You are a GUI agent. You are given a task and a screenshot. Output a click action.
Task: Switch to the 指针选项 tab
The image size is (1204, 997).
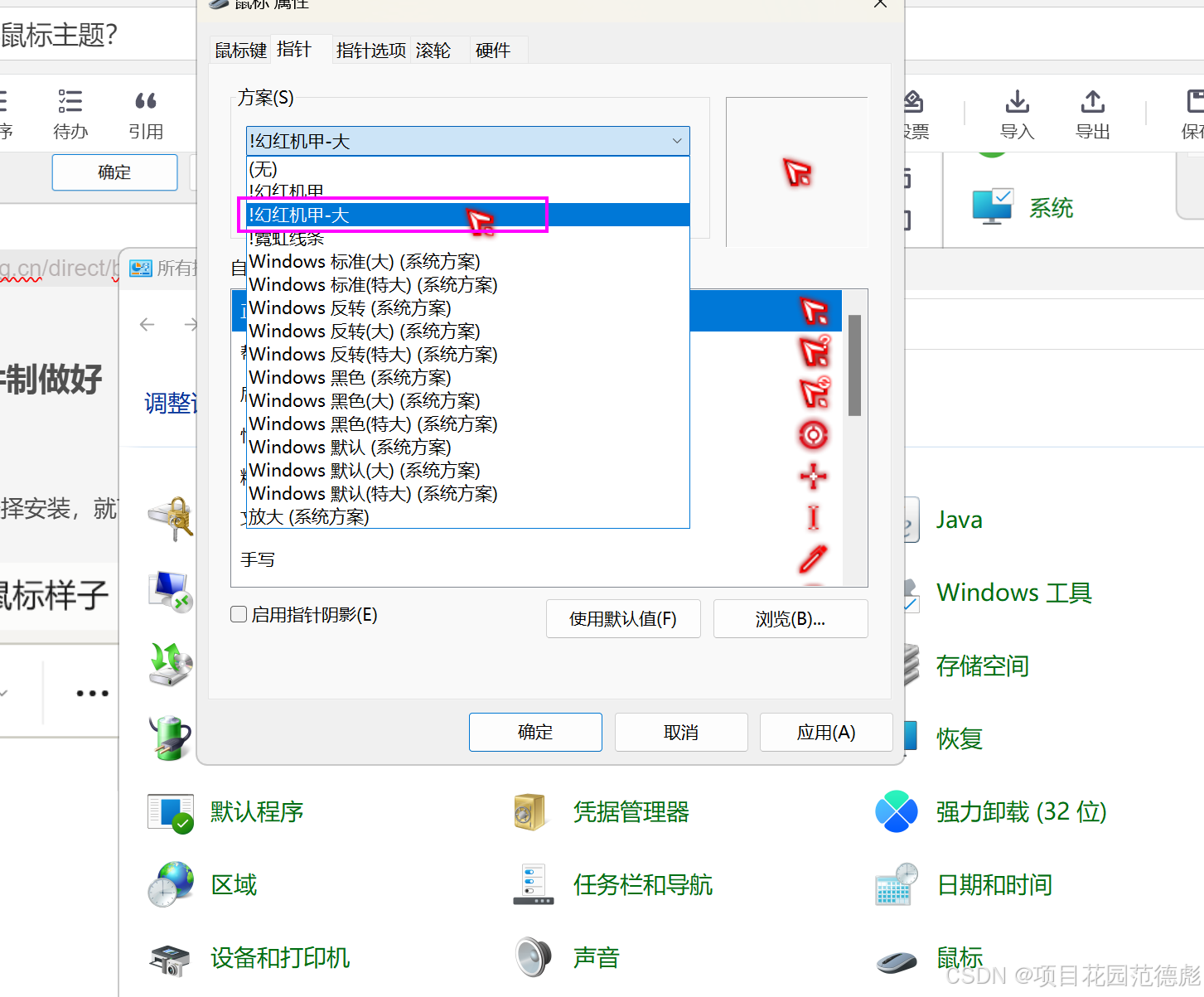pyautogui.click(x=370, y=50)
